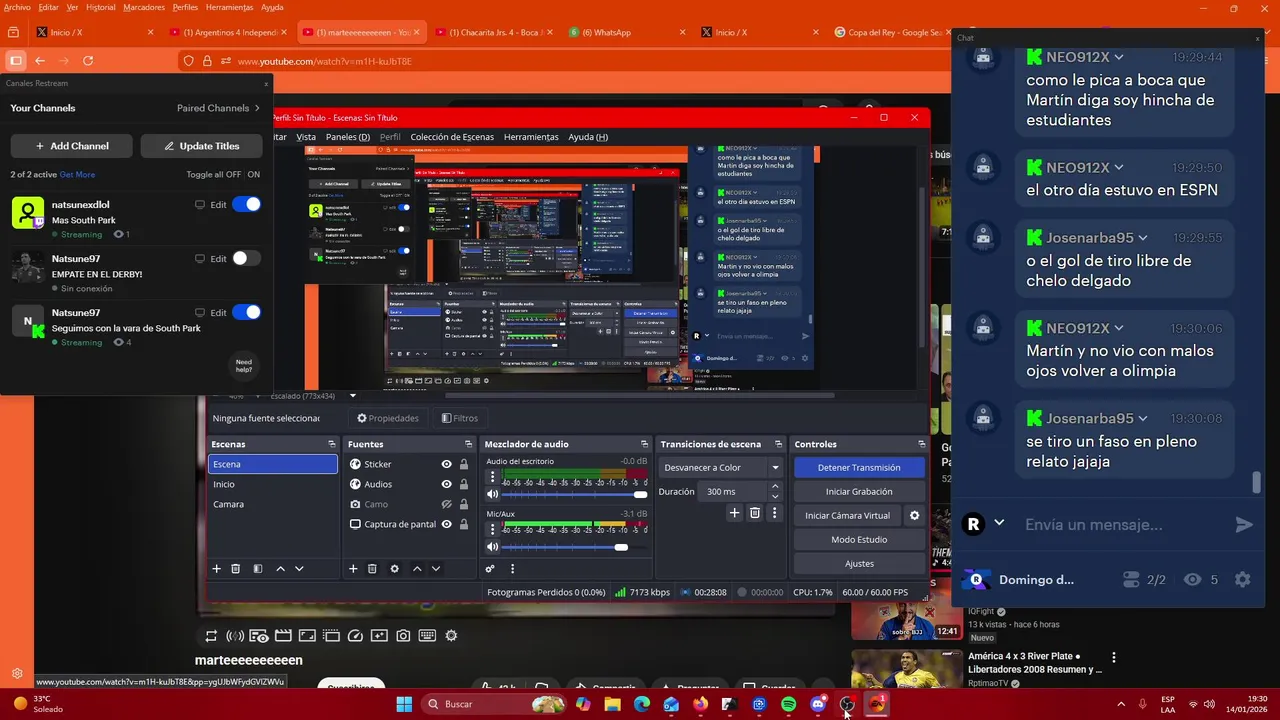Move source up arrow in Fuentes

417,568
